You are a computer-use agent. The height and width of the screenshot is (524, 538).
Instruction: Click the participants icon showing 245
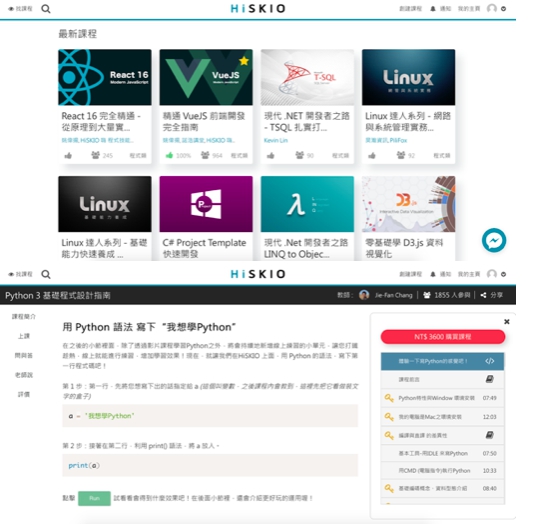tap(95, 155)
